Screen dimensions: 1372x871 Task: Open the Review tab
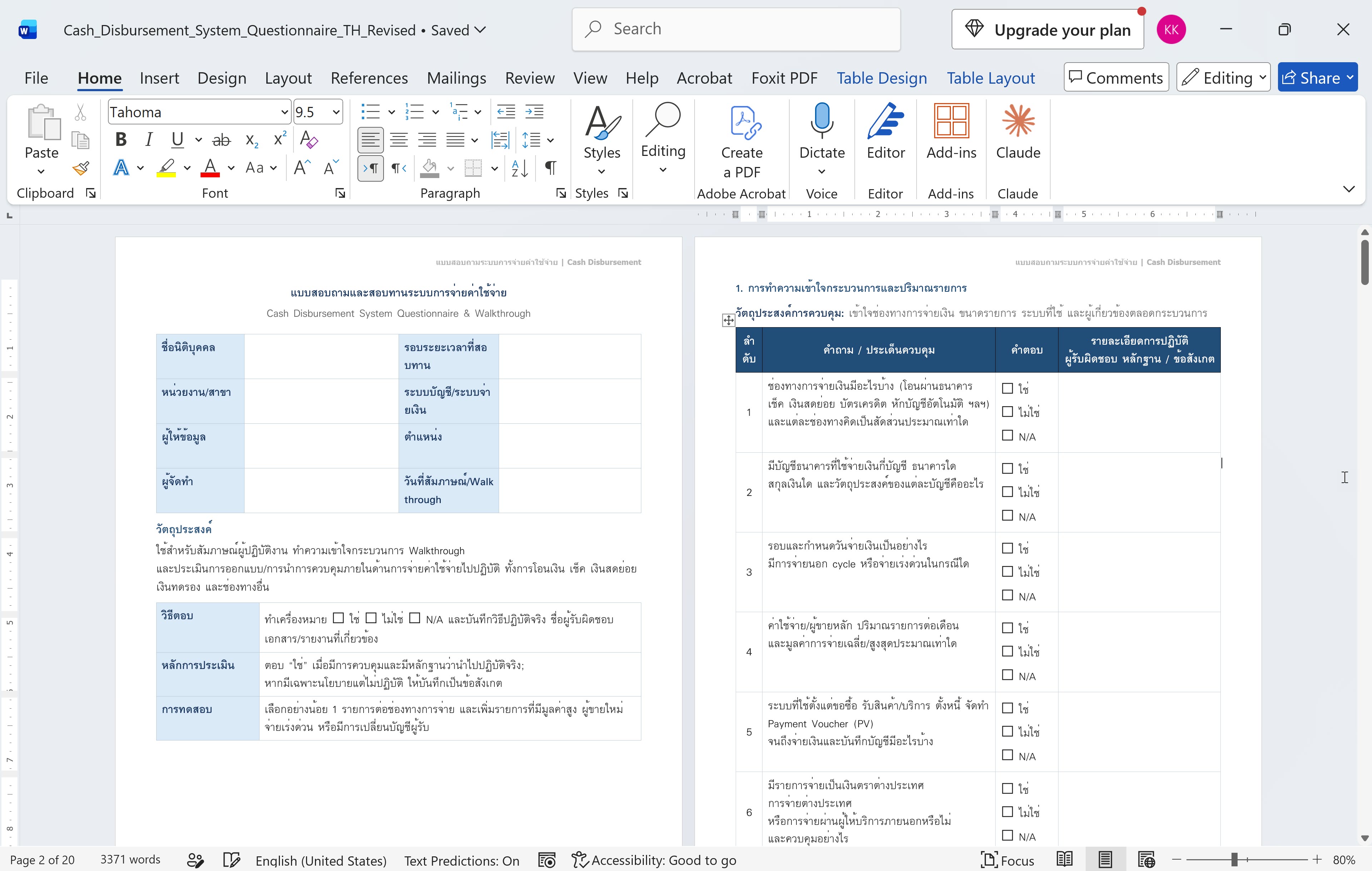[x=530, y=78]
